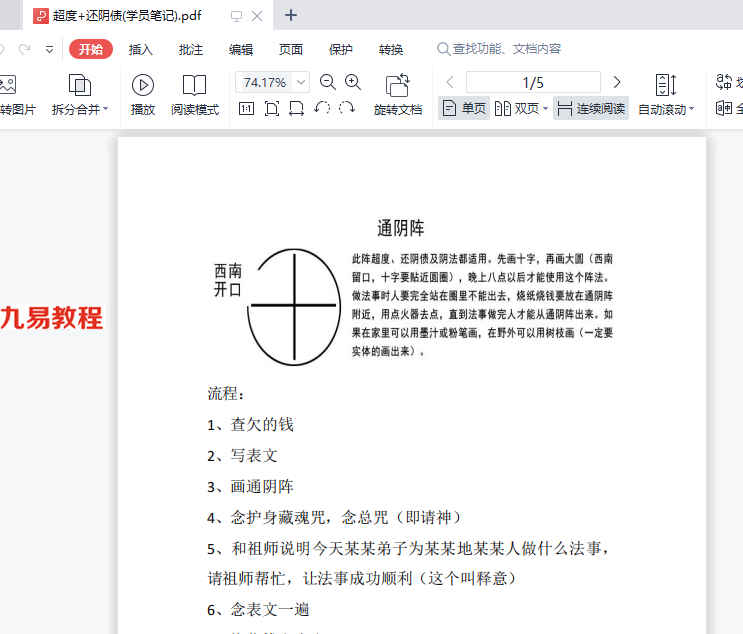743x634 pixels.
Task: Switch to the 开始 ribbon tab
Action: tap(91, 49)
